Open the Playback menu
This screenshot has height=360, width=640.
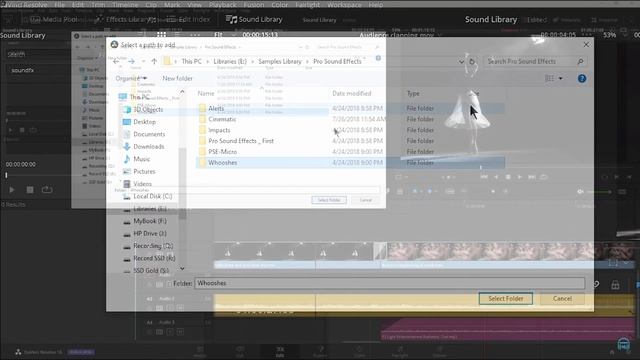(x=222, y=5)
